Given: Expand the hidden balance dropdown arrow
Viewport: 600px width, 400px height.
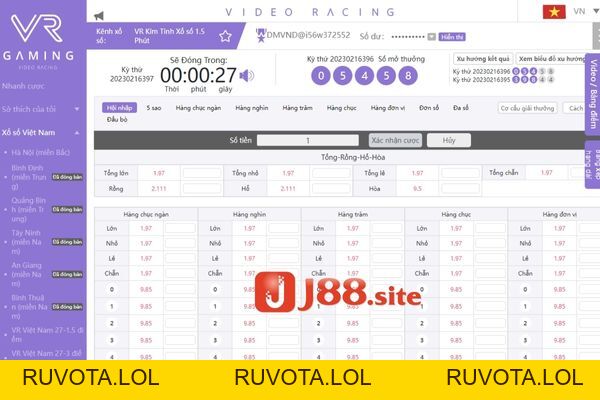Looking at the screenshot, I should point(431,37).
